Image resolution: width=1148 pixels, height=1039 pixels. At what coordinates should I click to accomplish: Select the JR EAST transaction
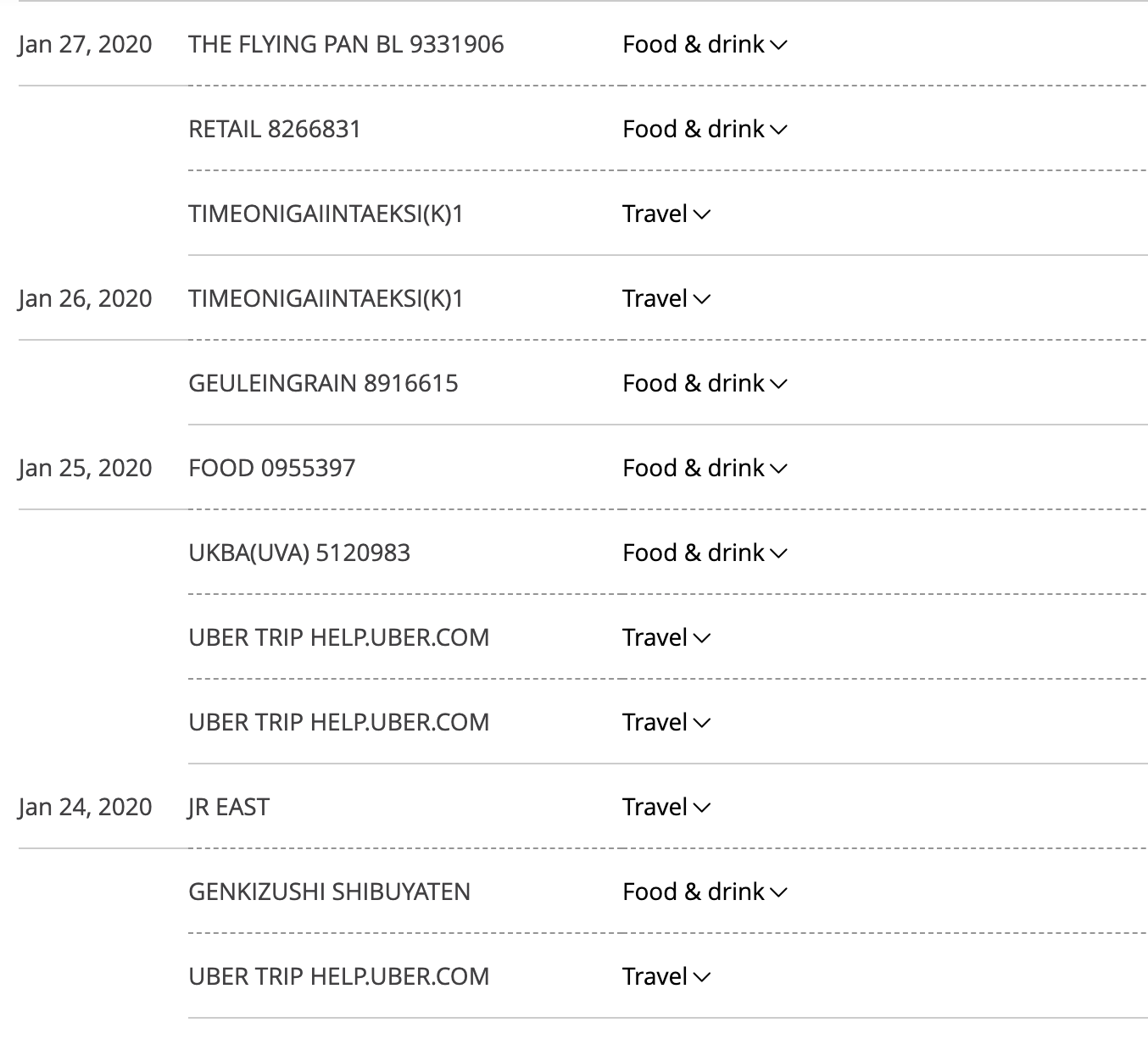229,808
